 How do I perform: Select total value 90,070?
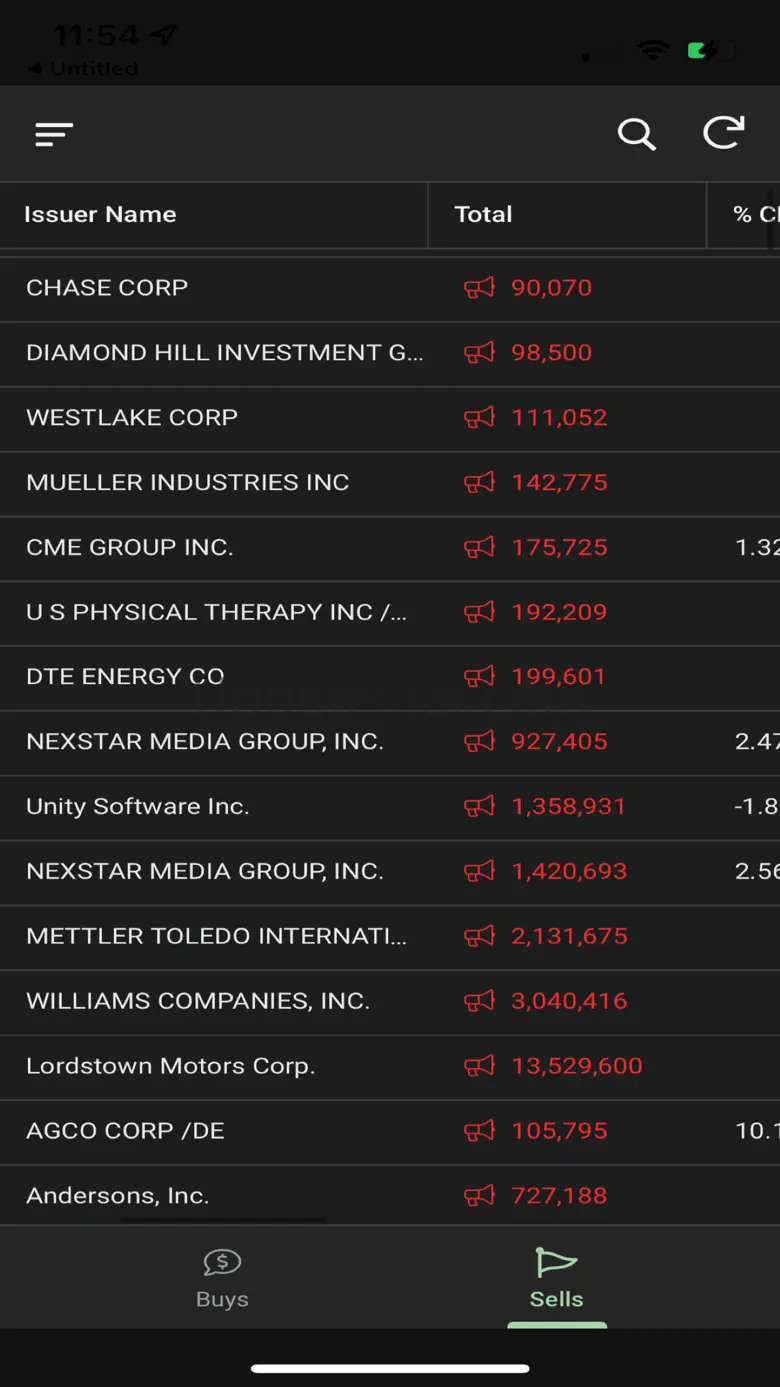click(x=551, y=288)
